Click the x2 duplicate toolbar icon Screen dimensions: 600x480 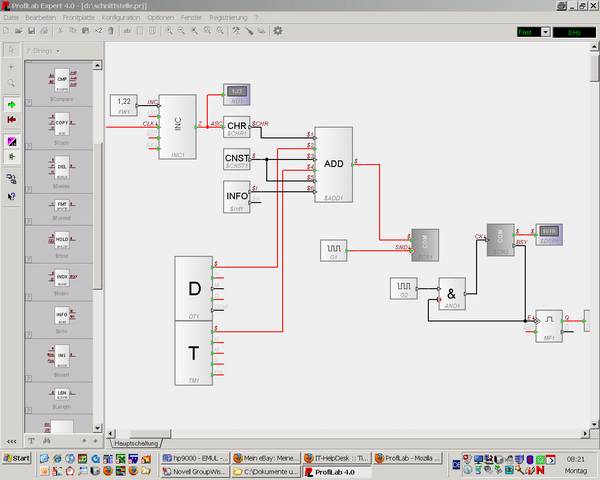click(x=98, y=31)
